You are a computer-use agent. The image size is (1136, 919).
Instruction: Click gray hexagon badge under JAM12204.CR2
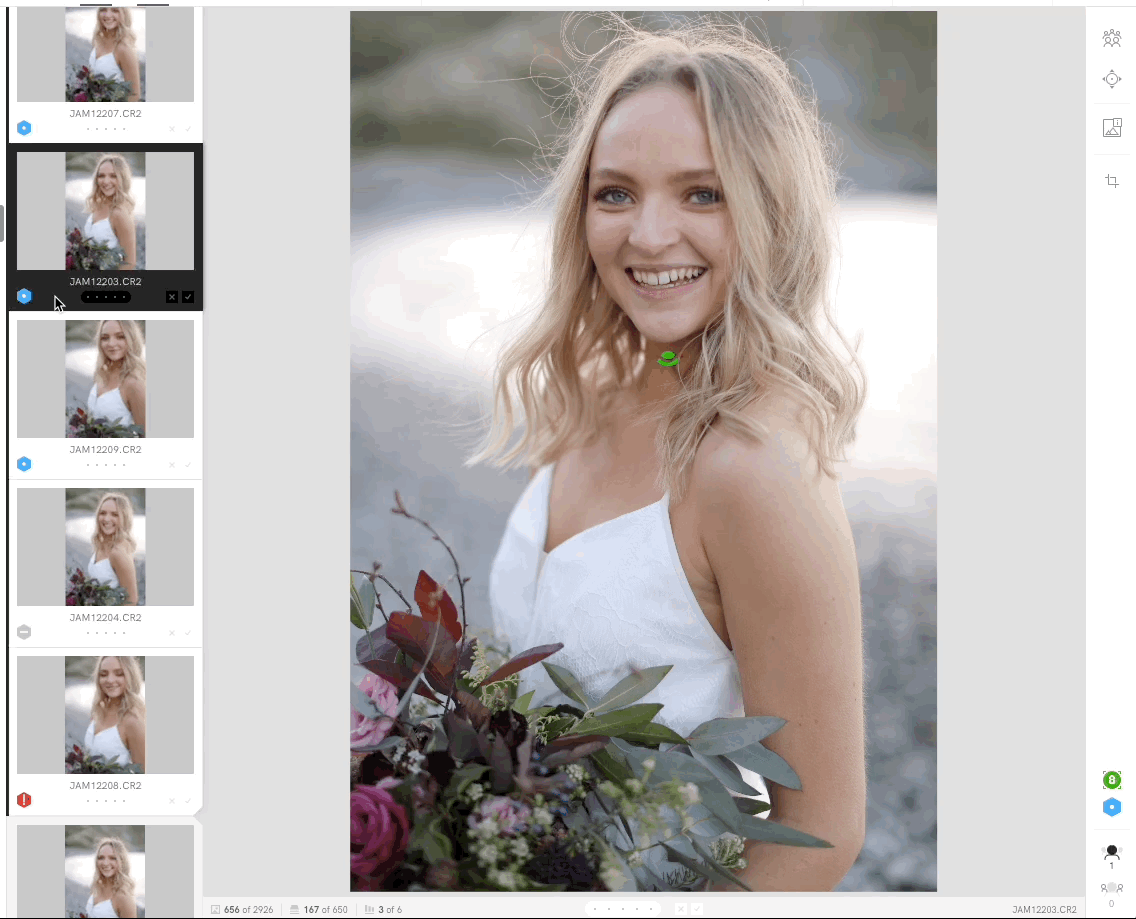pos(24,632)
